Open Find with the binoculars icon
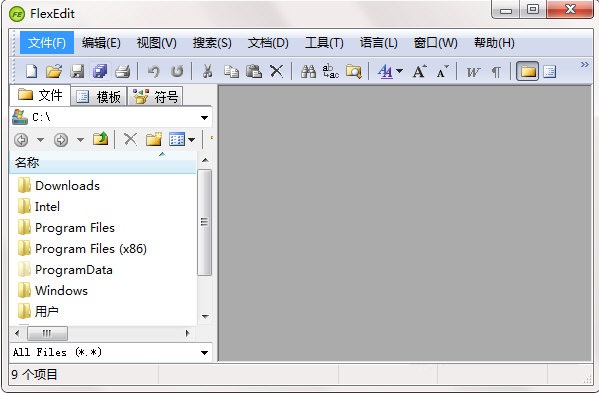The width and height of the screenshot is (599, 393). tap(308, 71)
